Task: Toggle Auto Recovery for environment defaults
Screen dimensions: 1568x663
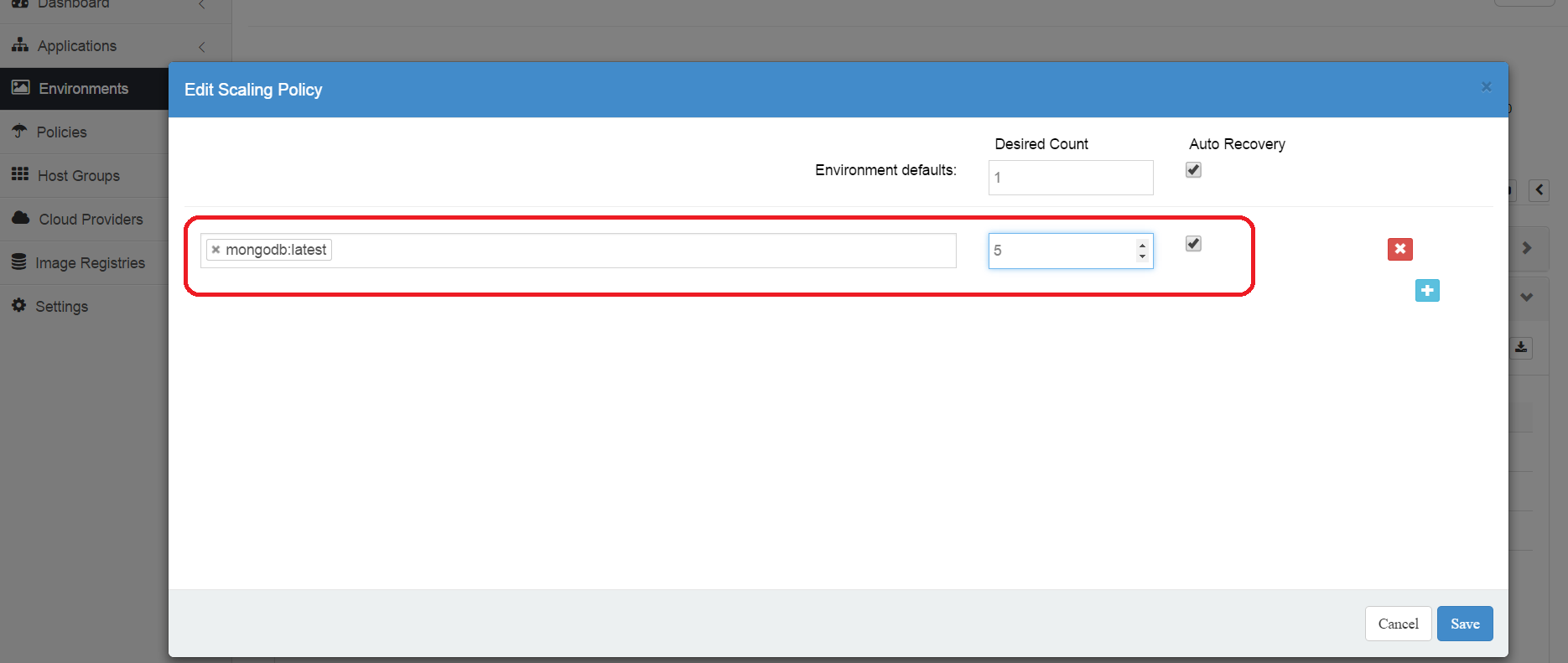Action: [x=1193, y=169]
